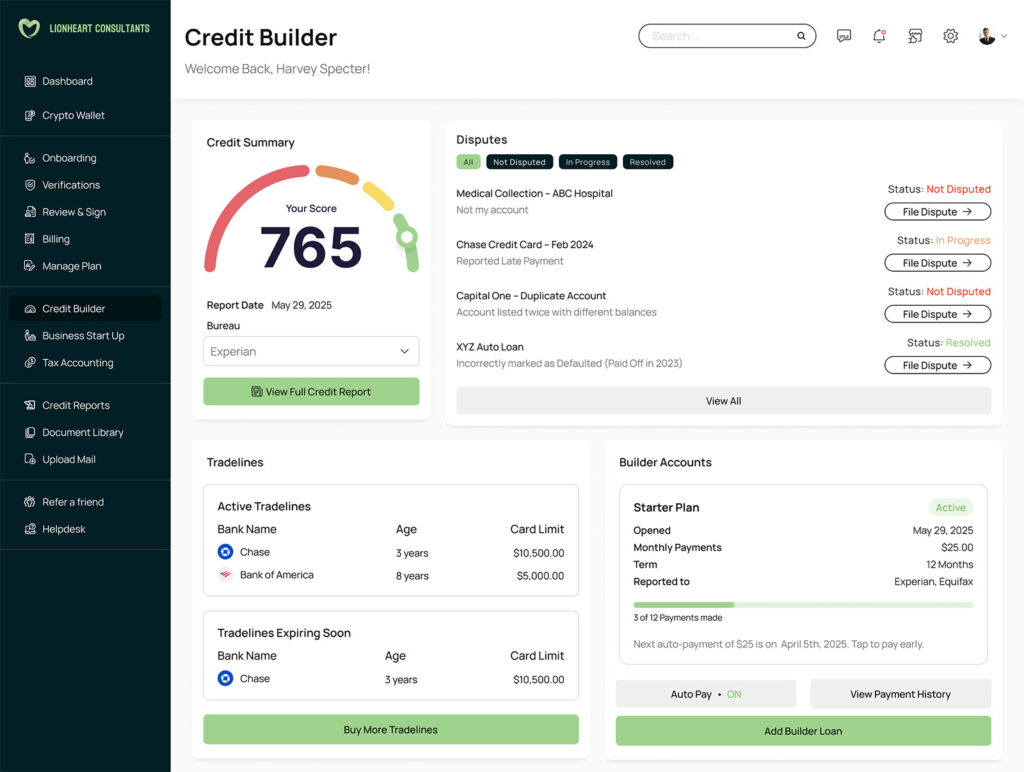Click the View Full Credit Report button
Viewport: 1024px width, 772px height.
pyautogui.click(x=311, y=392)
